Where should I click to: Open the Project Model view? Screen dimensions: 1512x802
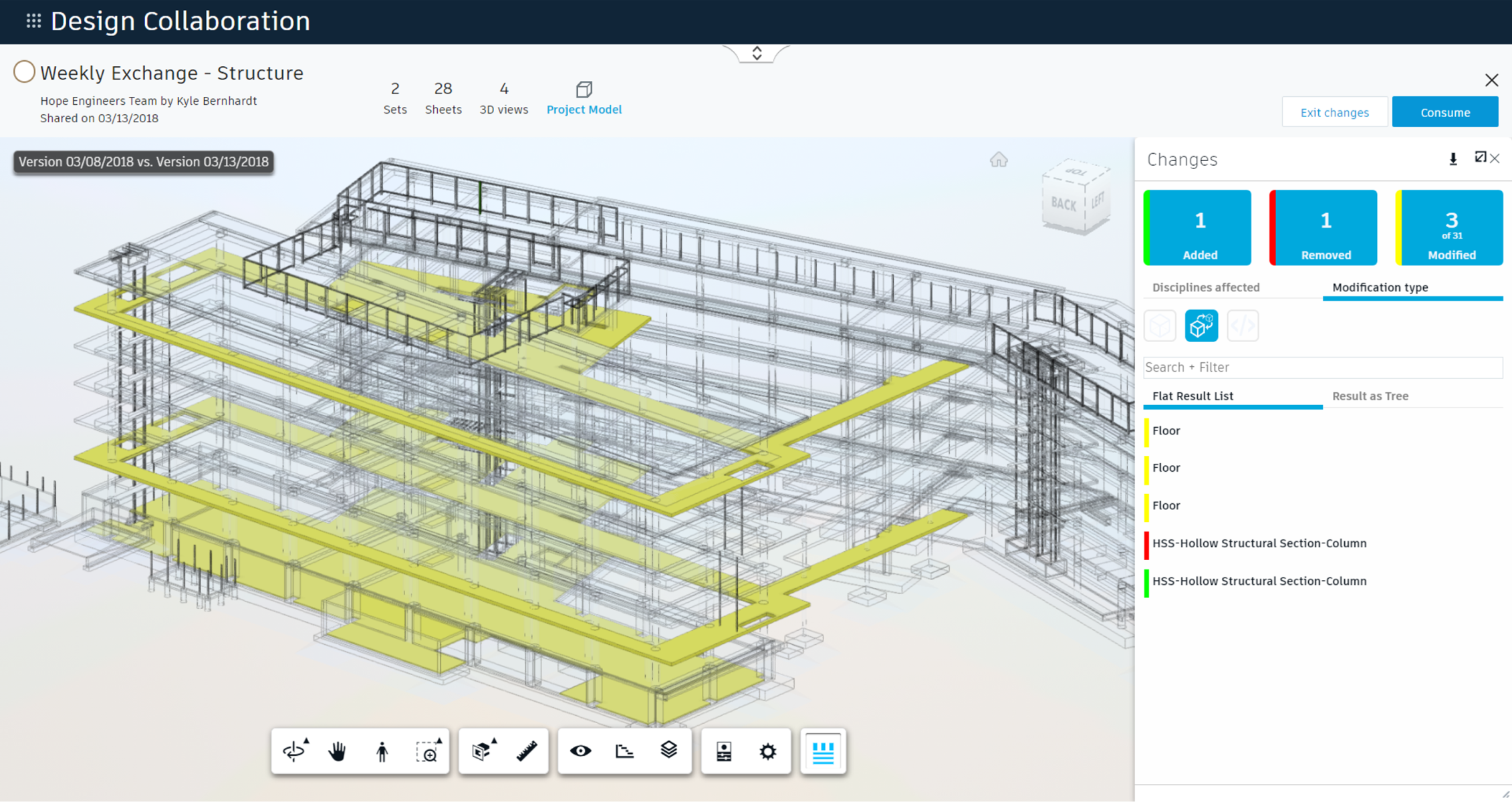click(584, 98)
